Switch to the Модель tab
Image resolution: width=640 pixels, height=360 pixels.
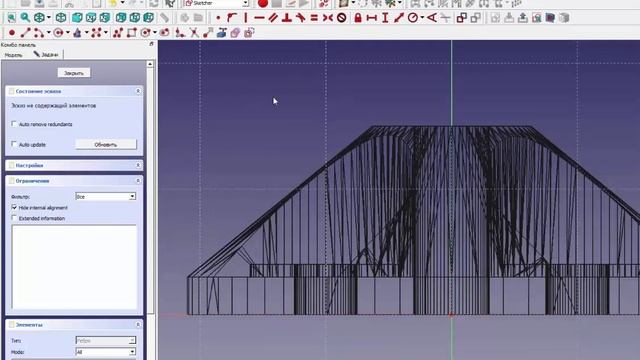(13, 55)
